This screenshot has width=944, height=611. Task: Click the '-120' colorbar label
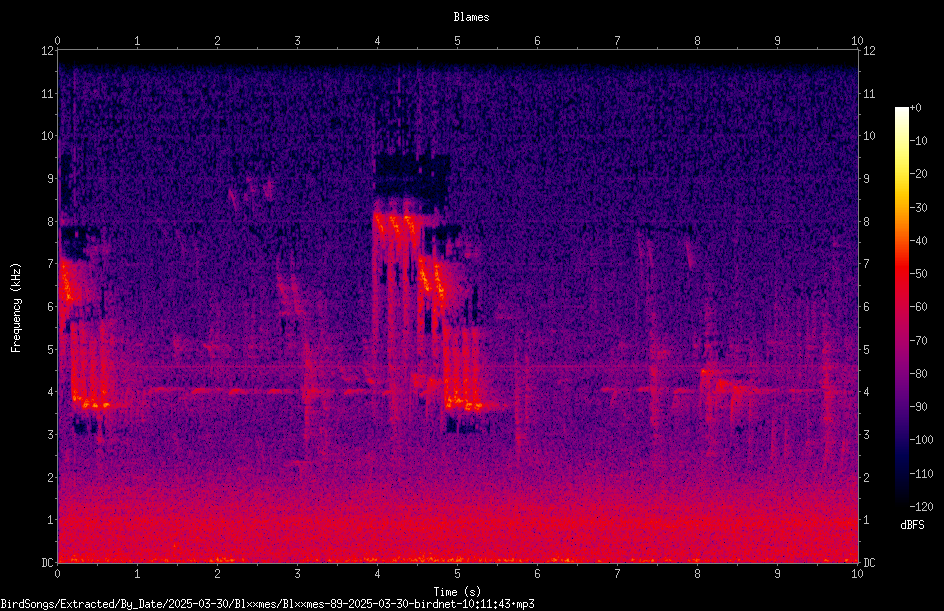click(921, 506)
